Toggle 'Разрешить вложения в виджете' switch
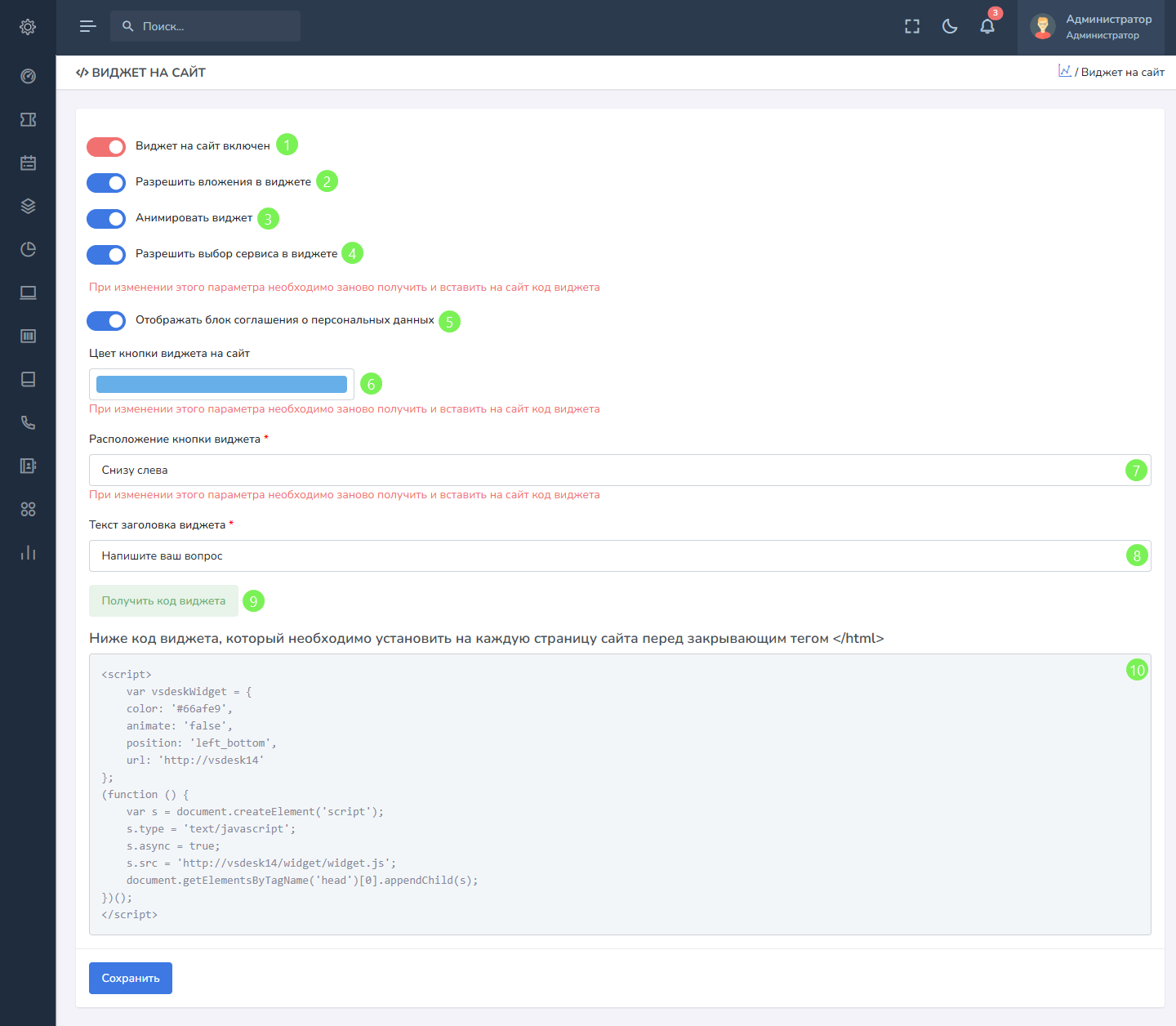The image size is (1176, 1026). 106,183
